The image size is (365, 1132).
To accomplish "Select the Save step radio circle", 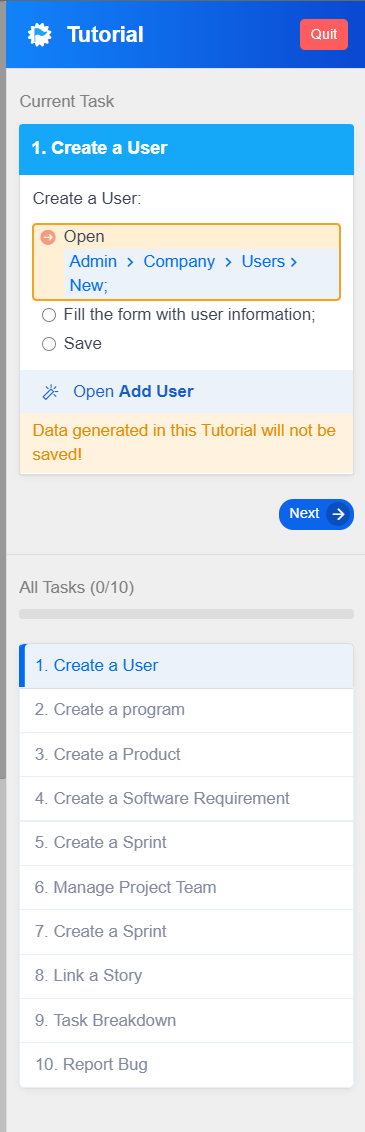I will 49,344.
